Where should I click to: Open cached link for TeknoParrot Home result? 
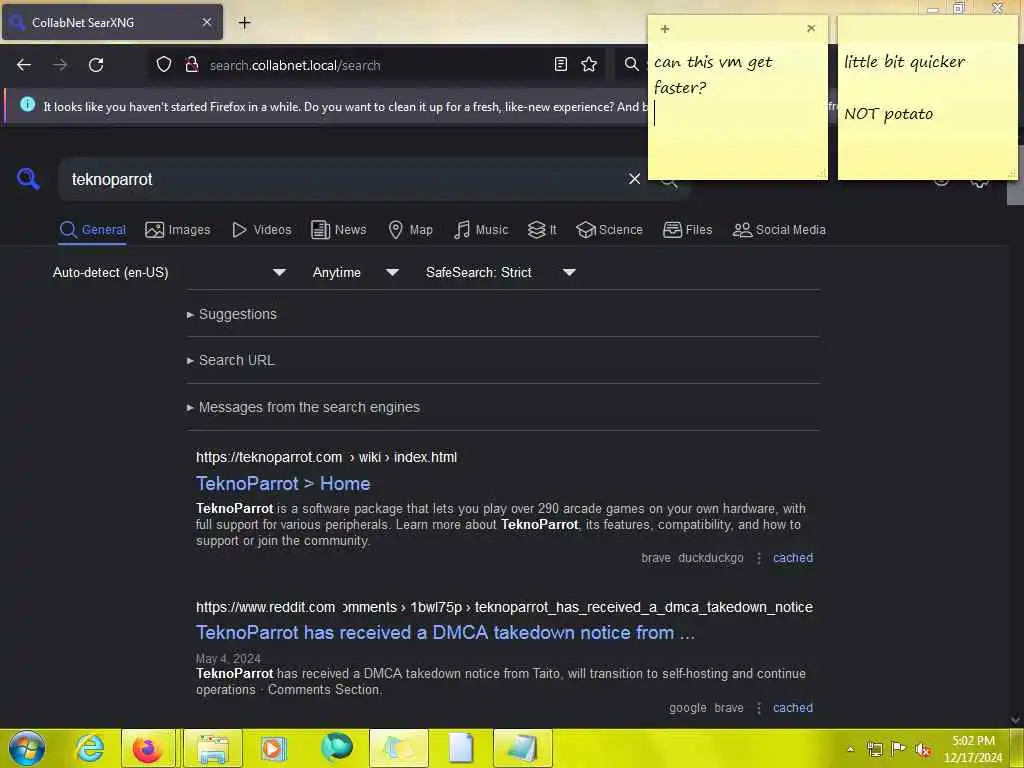pyautogui.click(x=793, y=558)
